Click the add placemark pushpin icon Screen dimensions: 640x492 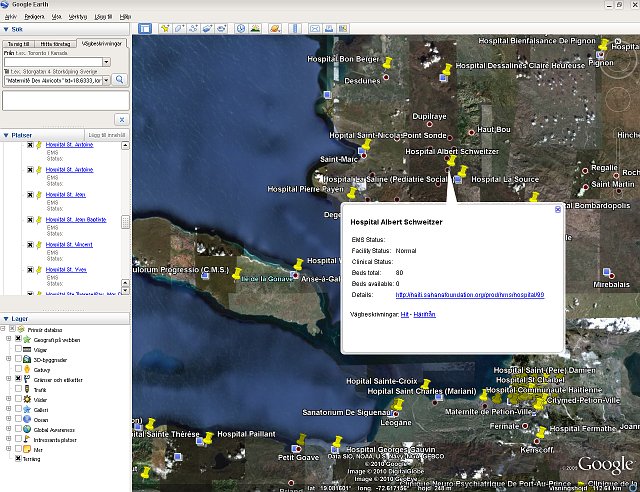pos(167,29)
